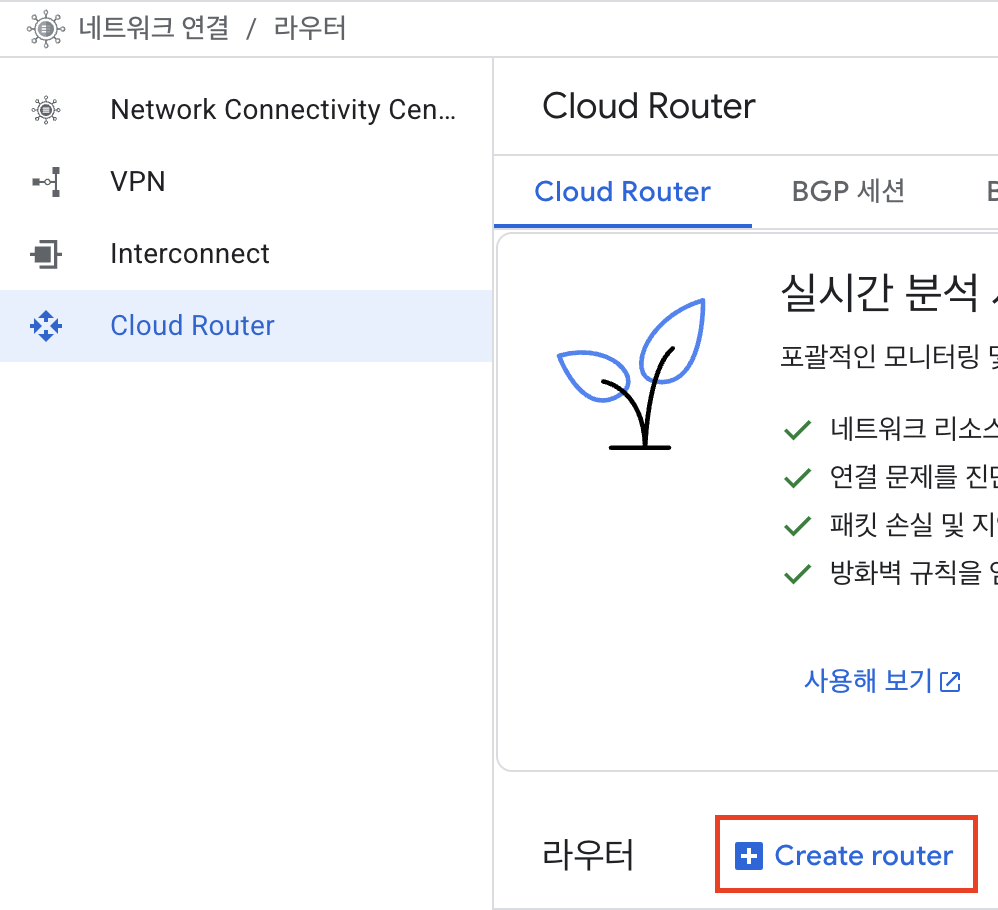The width and height of the screenshot is (998, 910).
Task: Click 라우터 in the header breadcrumb
Action: click(x=309, y=29)
